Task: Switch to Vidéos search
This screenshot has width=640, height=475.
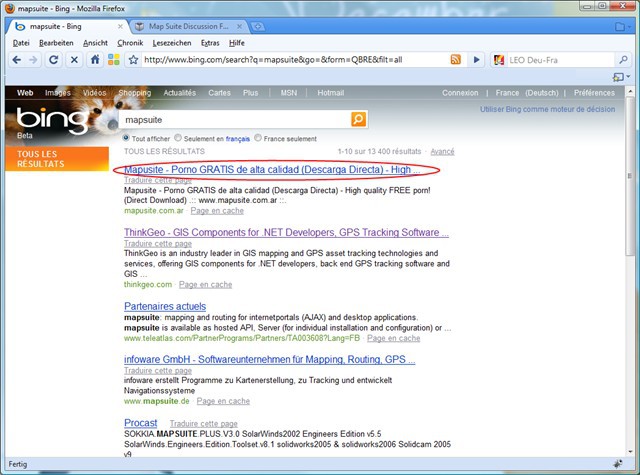Action: (94, 93)
